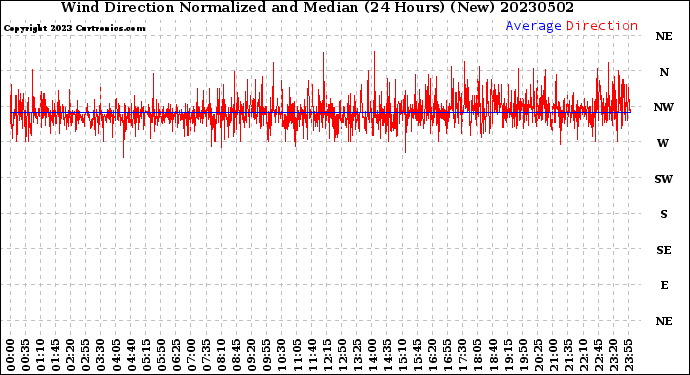Click the 13:25 time axis label
This screenshot has height=375, width=690.
tap(357, 355)
